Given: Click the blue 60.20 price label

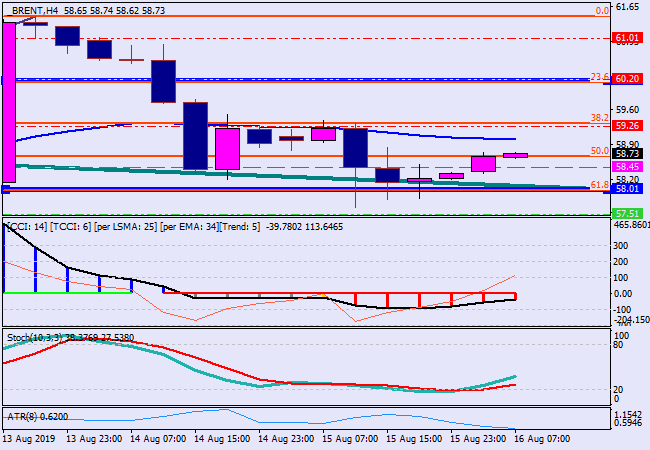Looking at the screenshot, I should click(627, 78).
